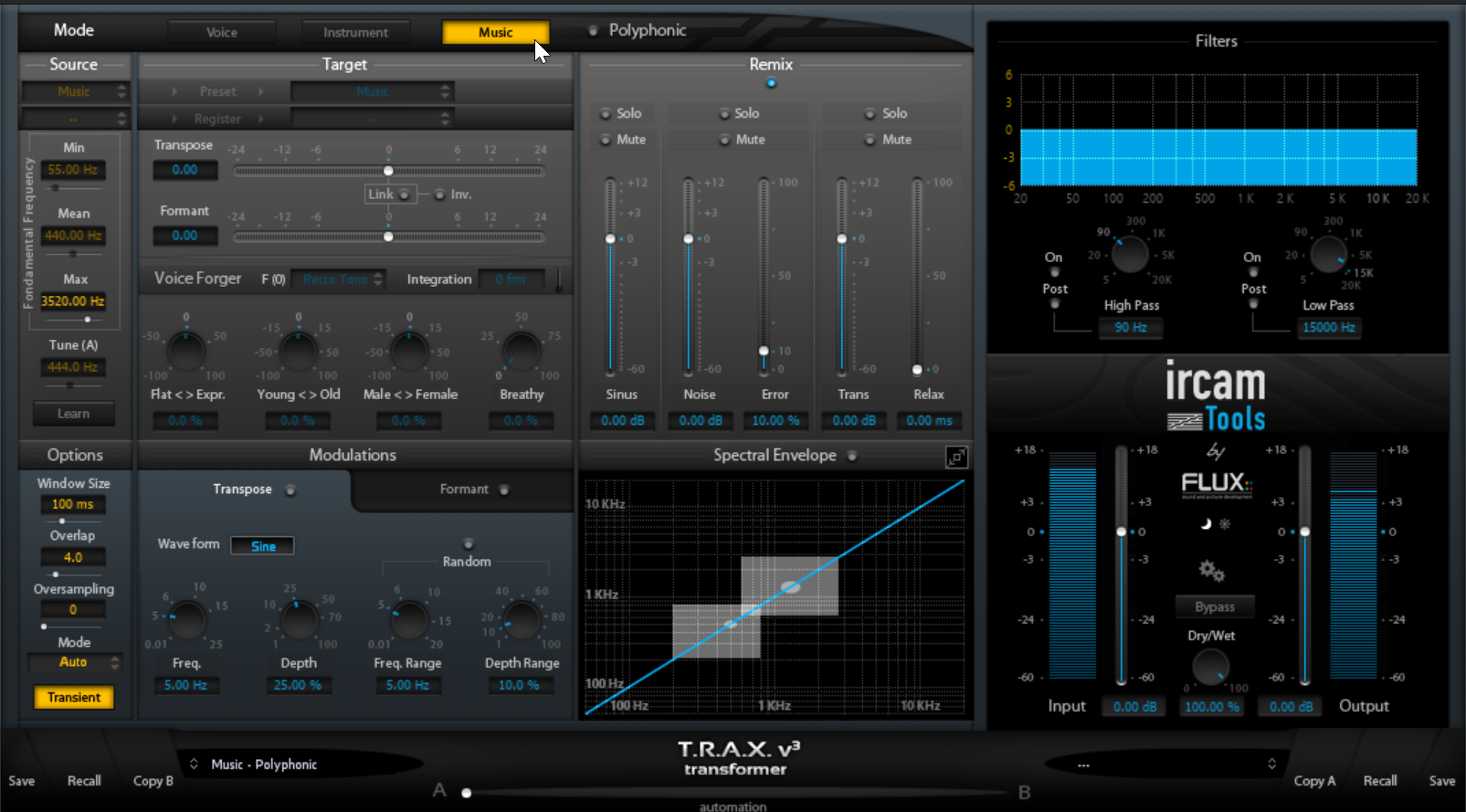Select the Instrument mode tab
This screenshot has height=812, width=1466.
356,32
